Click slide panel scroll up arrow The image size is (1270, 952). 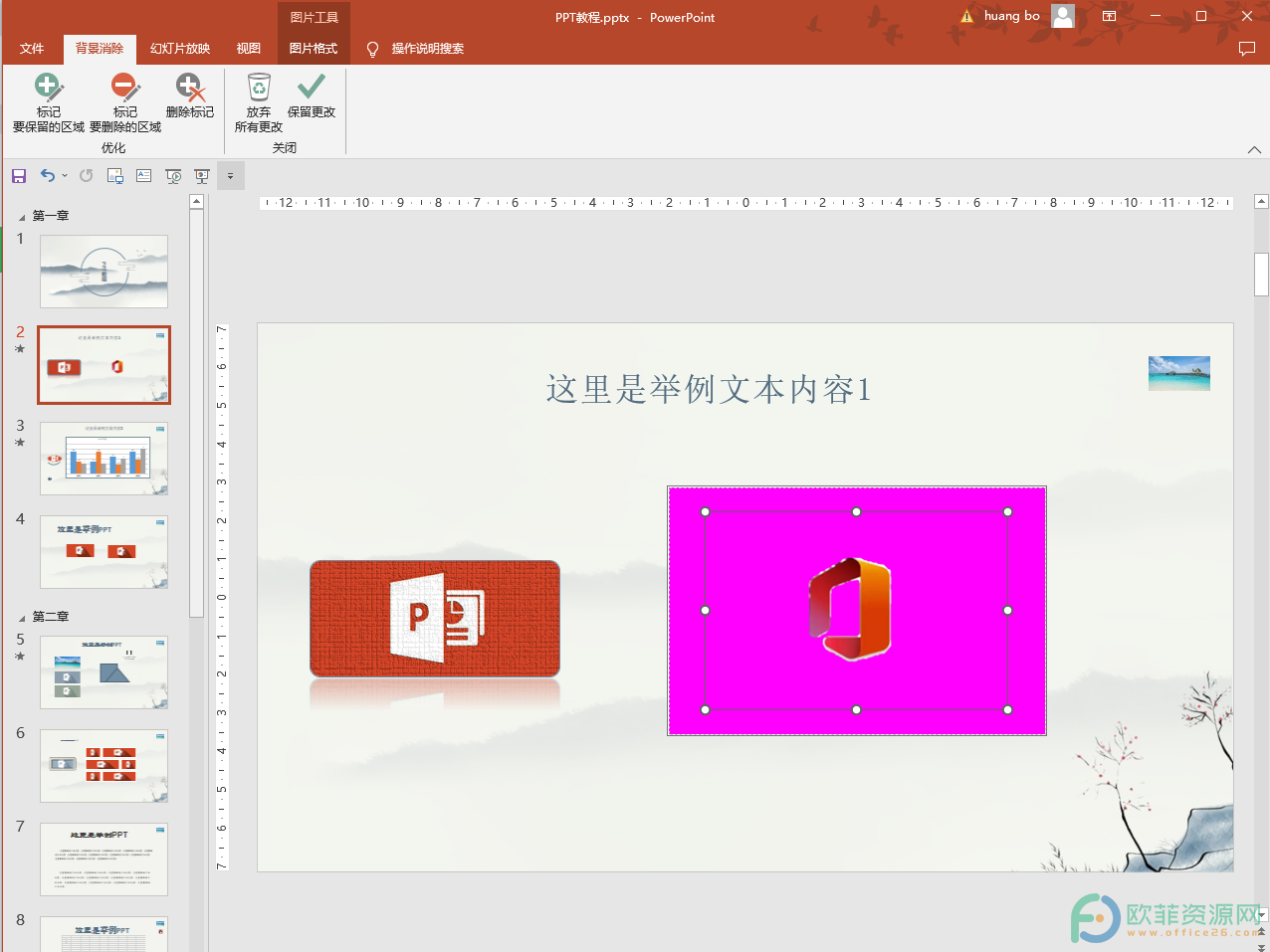[x=196, y=202]
